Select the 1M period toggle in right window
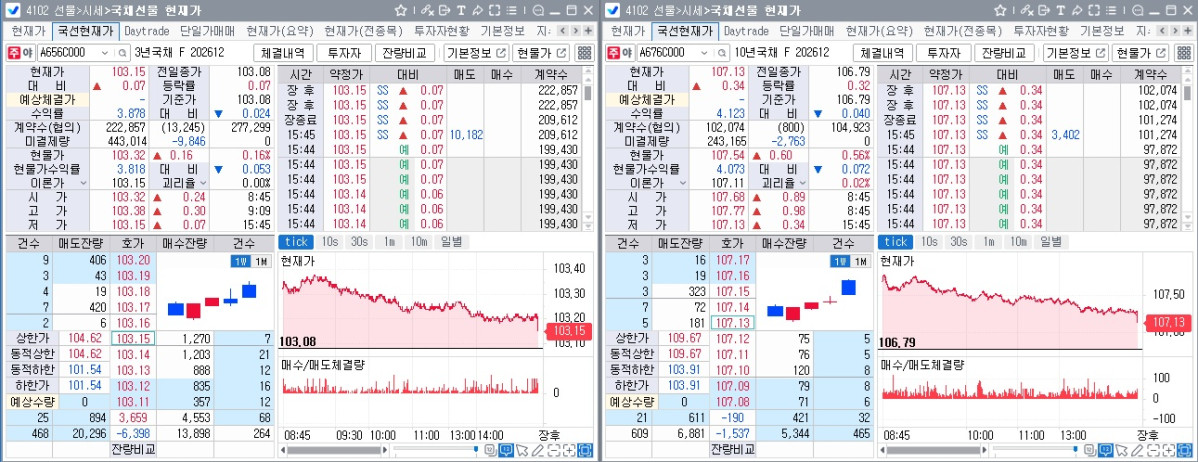The height and width of the screenshot is (462, 1198). pos(860,261)
